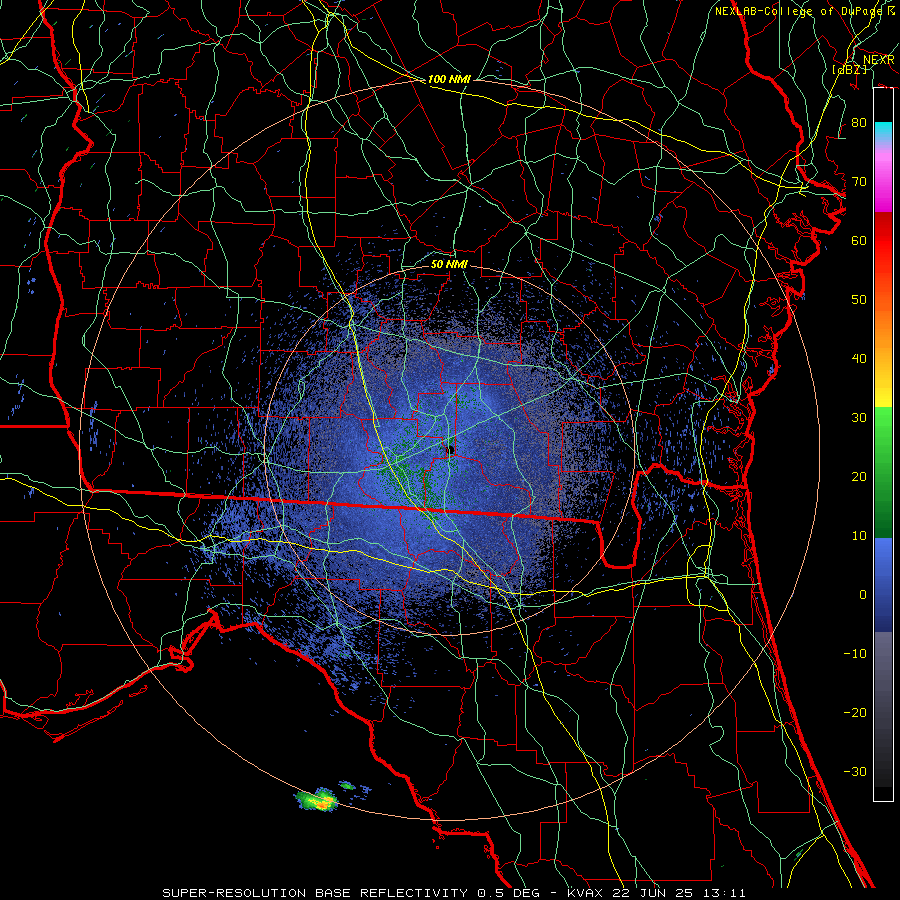The image size is (900, 900).
Task: Click the NEXR label at top right
Action: pos(879,60)
